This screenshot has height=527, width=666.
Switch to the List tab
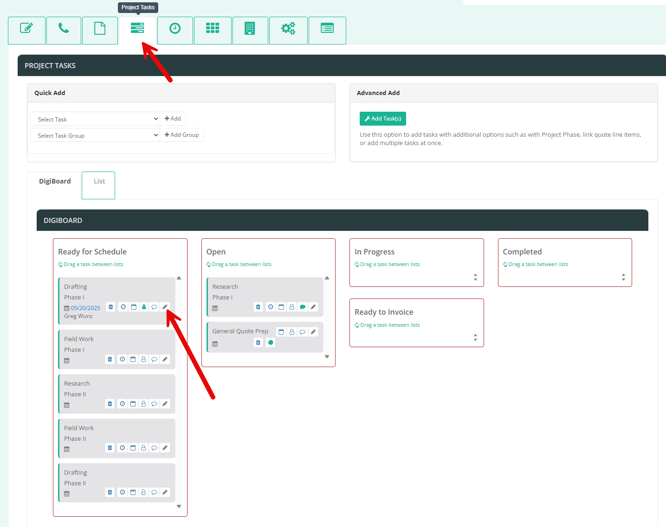(x=99, y=182)
